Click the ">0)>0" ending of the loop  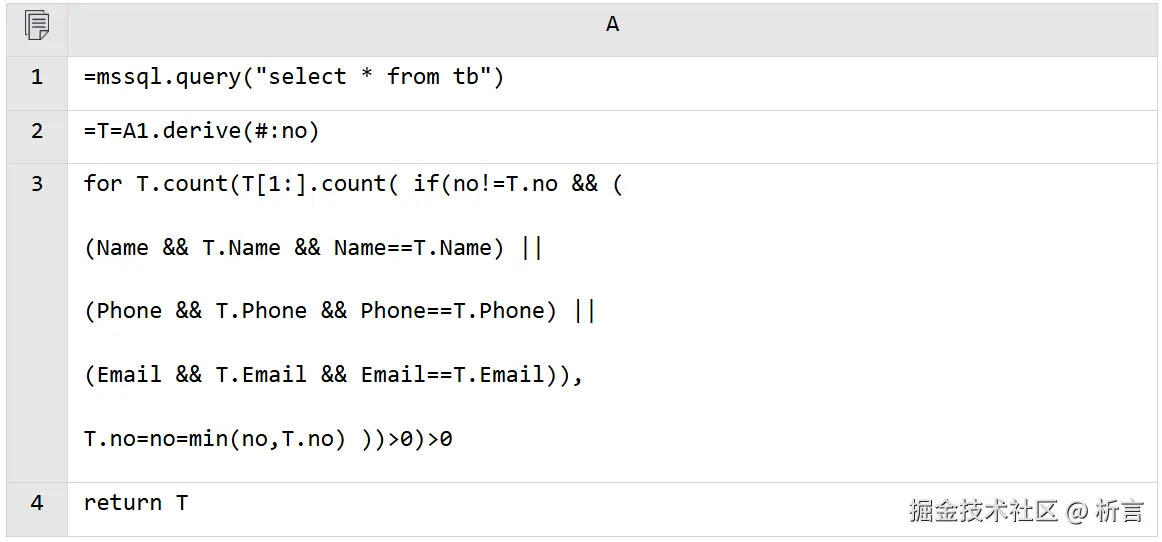(x=419, y=440)
